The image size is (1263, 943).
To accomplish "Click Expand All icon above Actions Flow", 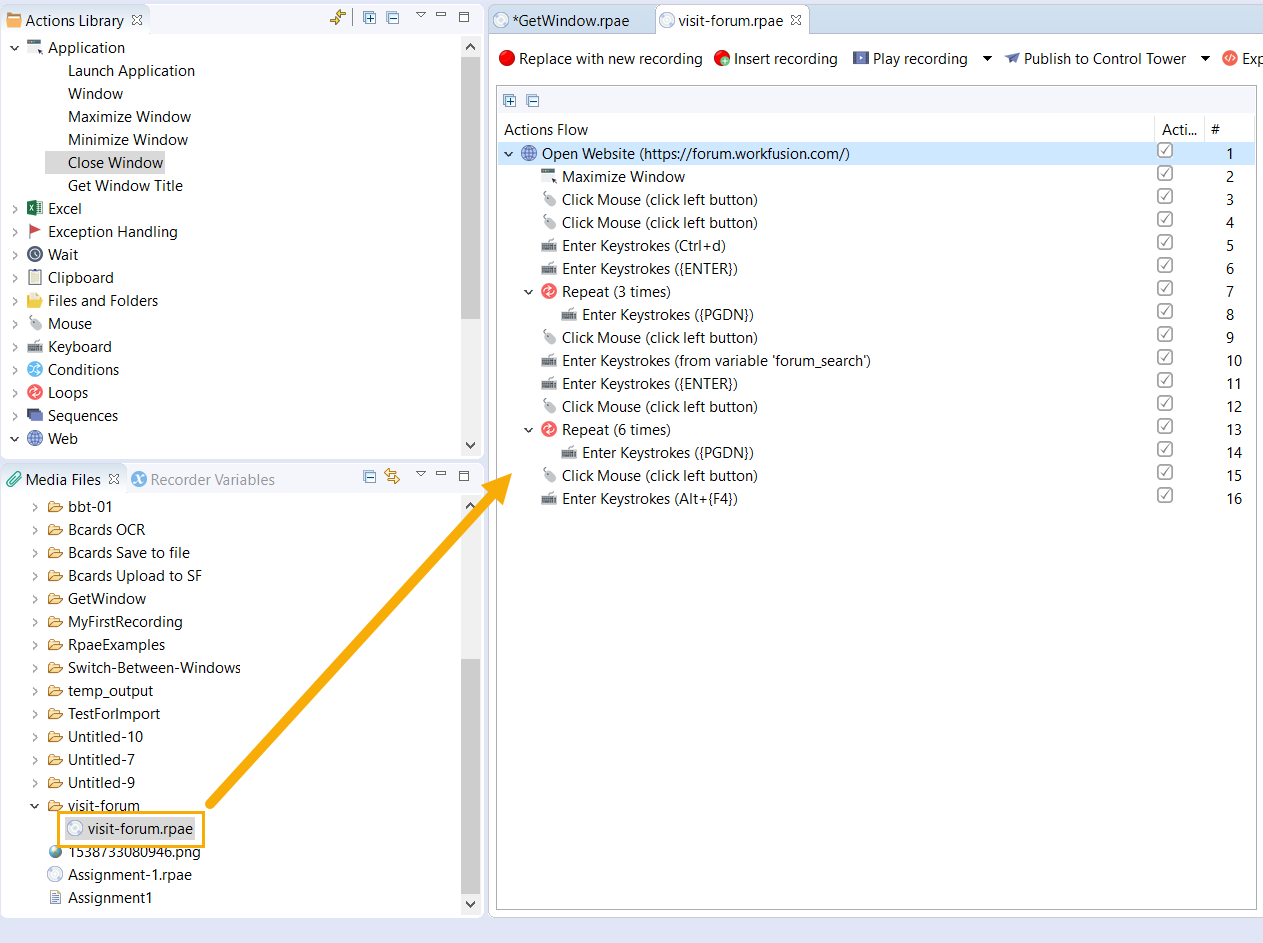I will pyautogui.click(x=510, y=100).
